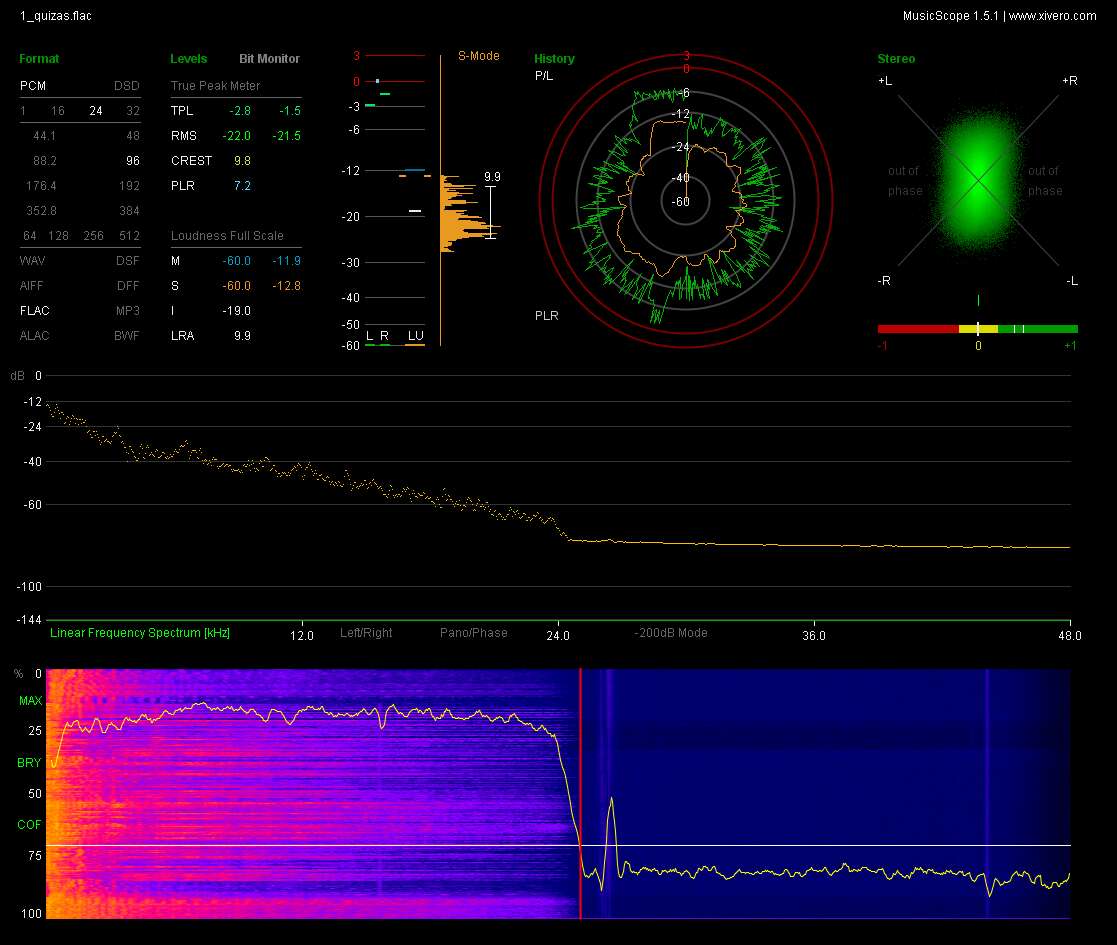Click the stereo correlation meter bar
The height and width of the screenshot is (945, 1117).
pyautogui.click(x=977, y=328)
